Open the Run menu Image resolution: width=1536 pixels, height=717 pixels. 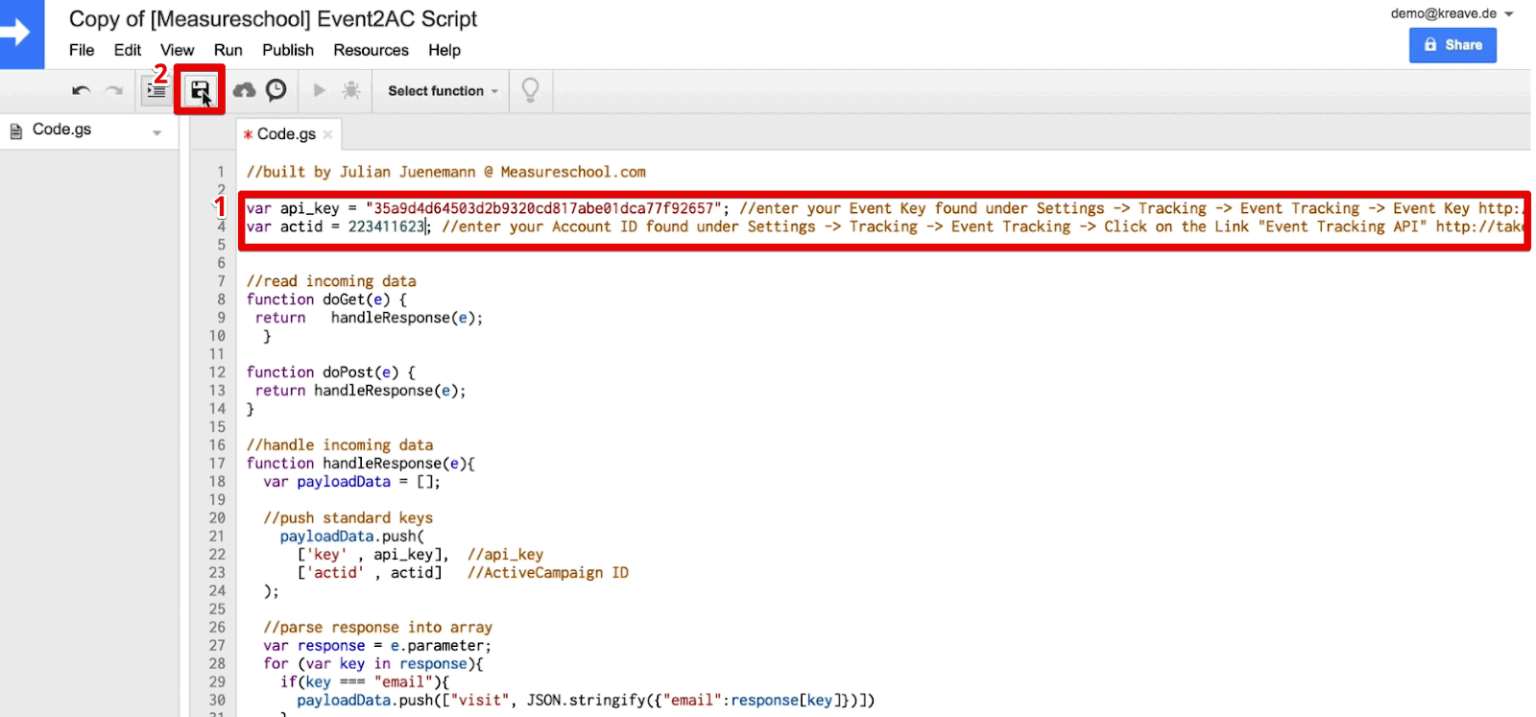(228, 50)
